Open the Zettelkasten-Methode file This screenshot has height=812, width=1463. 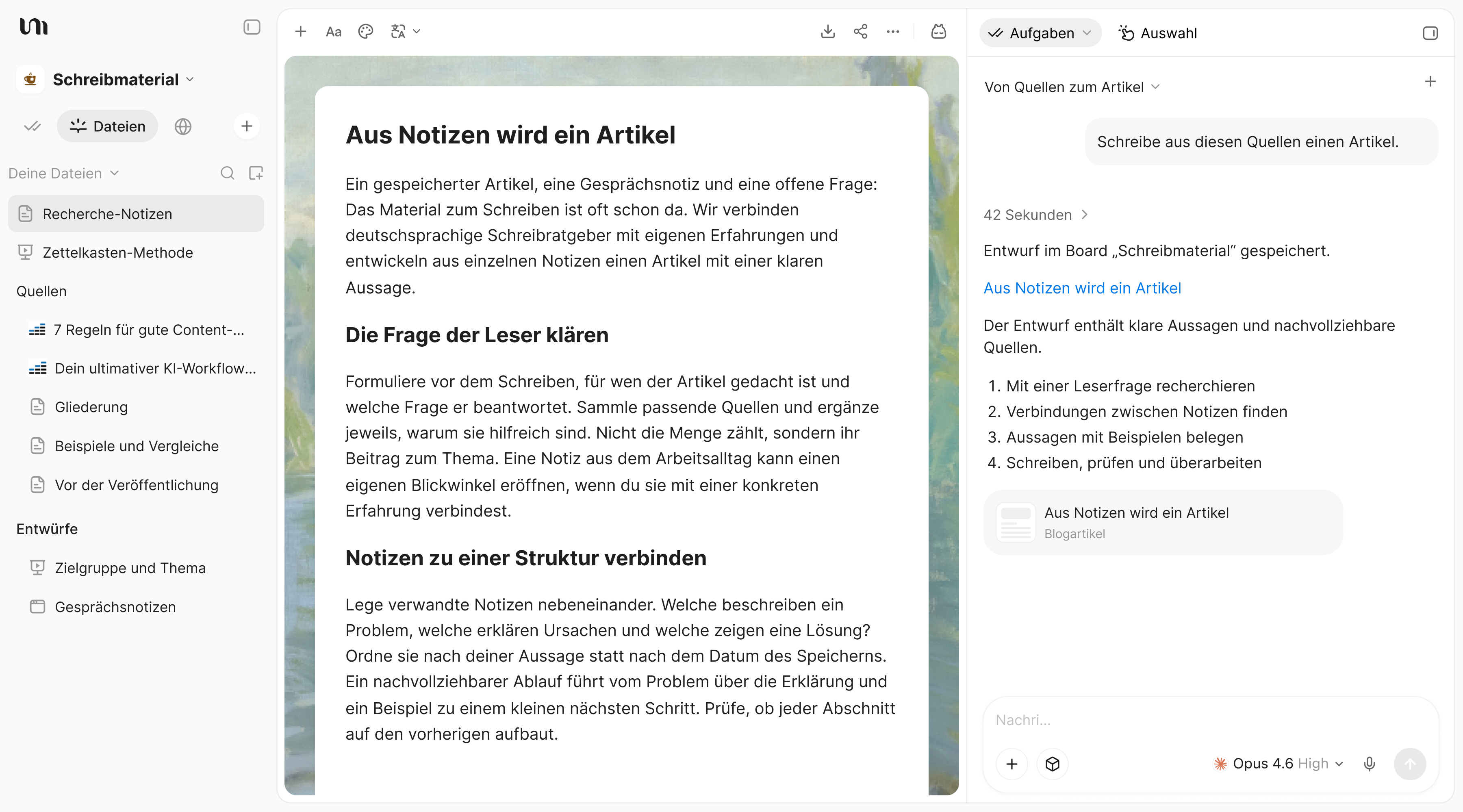point(136,252)
